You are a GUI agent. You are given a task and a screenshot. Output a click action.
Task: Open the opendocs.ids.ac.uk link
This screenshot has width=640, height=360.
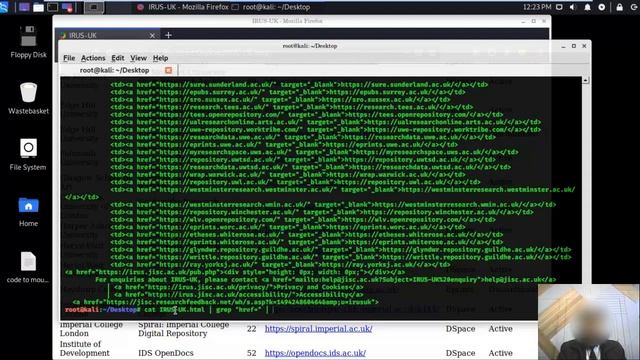point(315,353)
